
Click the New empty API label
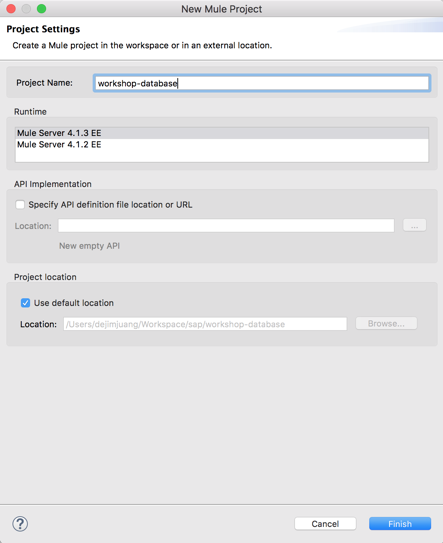point(89,246)
